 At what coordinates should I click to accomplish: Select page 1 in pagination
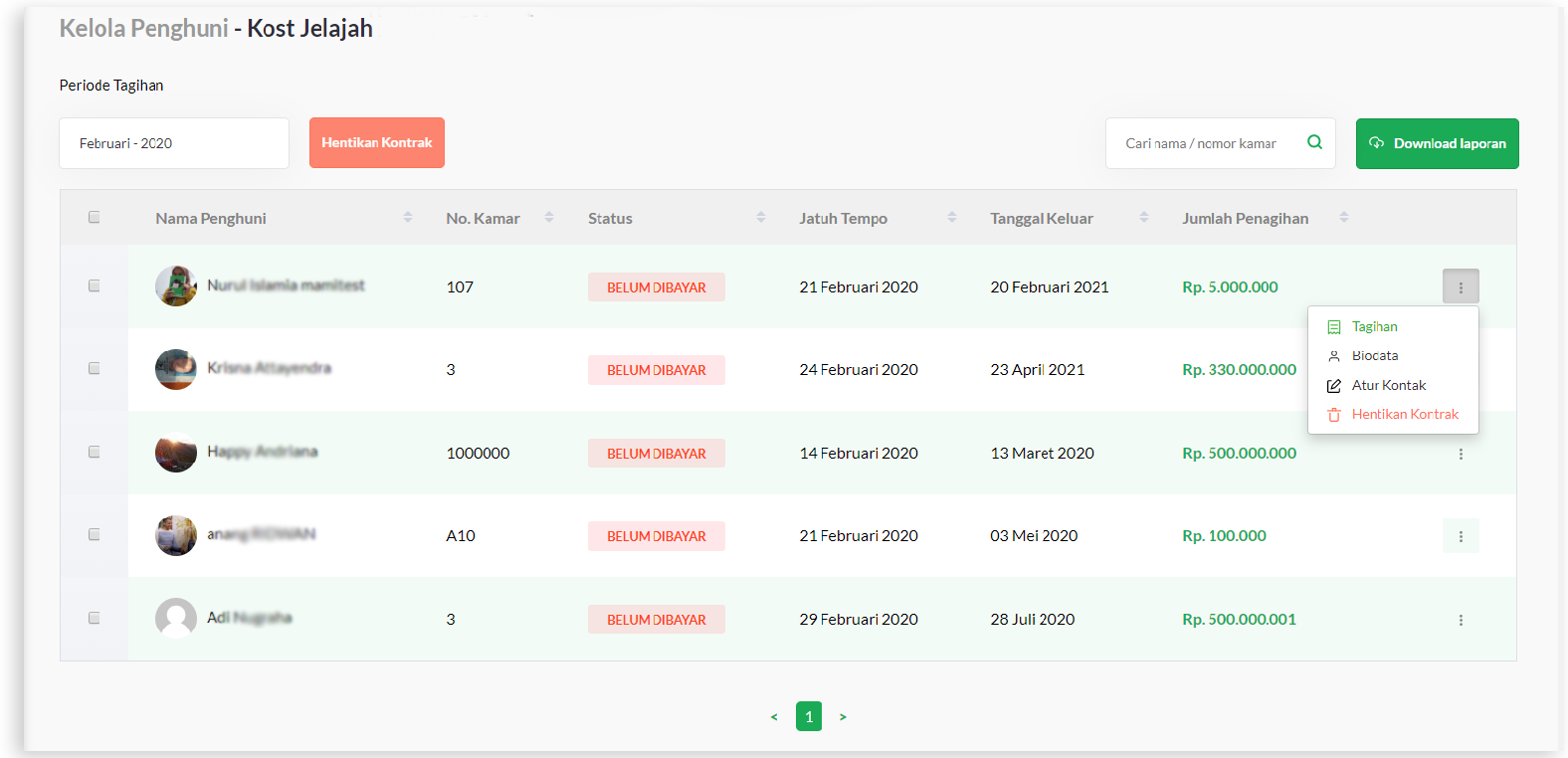tap(809, 716)
